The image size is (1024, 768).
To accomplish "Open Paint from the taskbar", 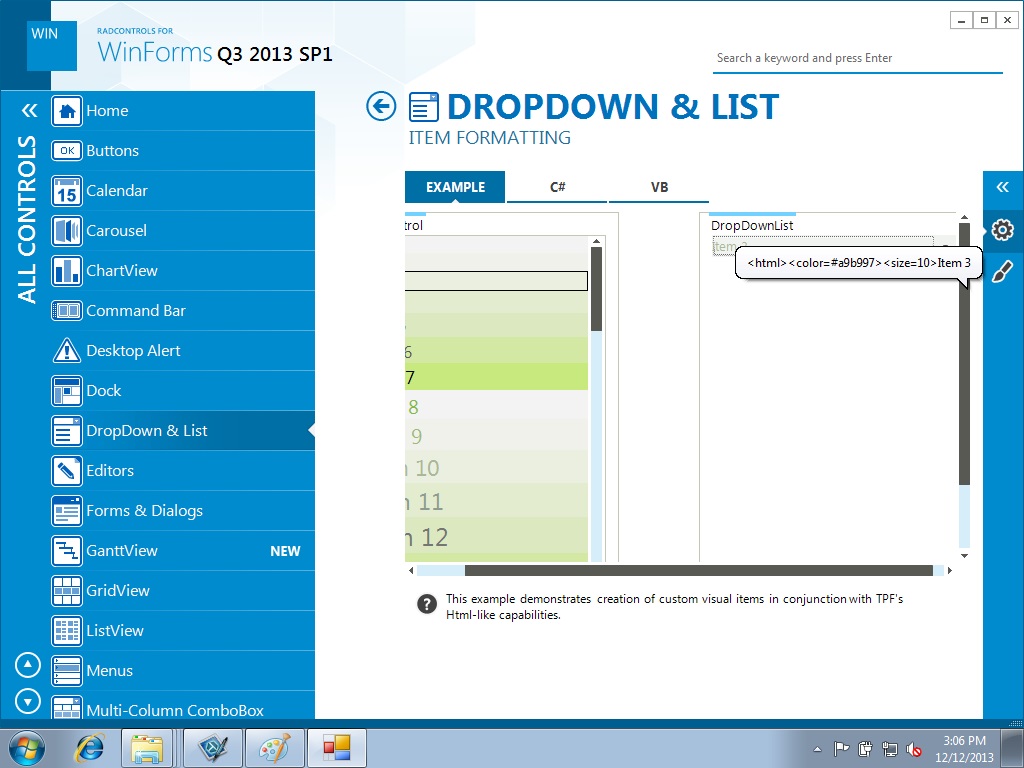I will click(275, 748).
